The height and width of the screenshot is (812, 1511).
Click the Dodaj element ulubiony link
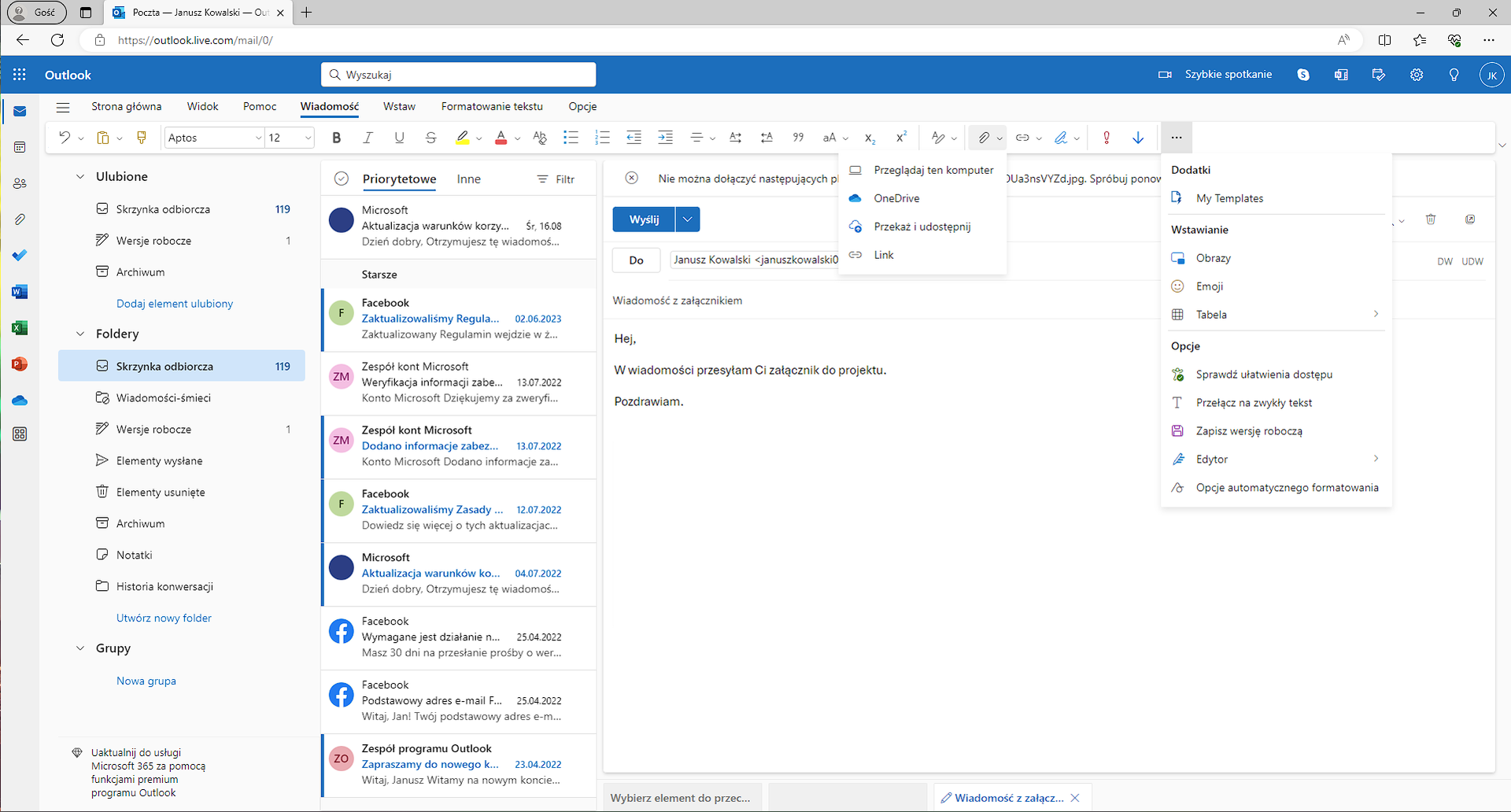click(x=175, y=304)
